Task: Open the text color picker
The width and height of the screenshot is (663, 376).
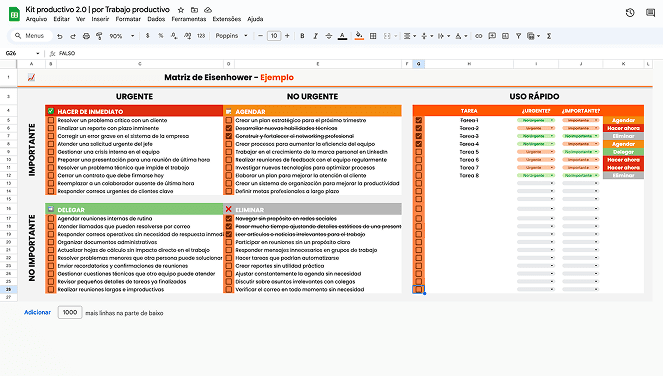Action: 342,36
